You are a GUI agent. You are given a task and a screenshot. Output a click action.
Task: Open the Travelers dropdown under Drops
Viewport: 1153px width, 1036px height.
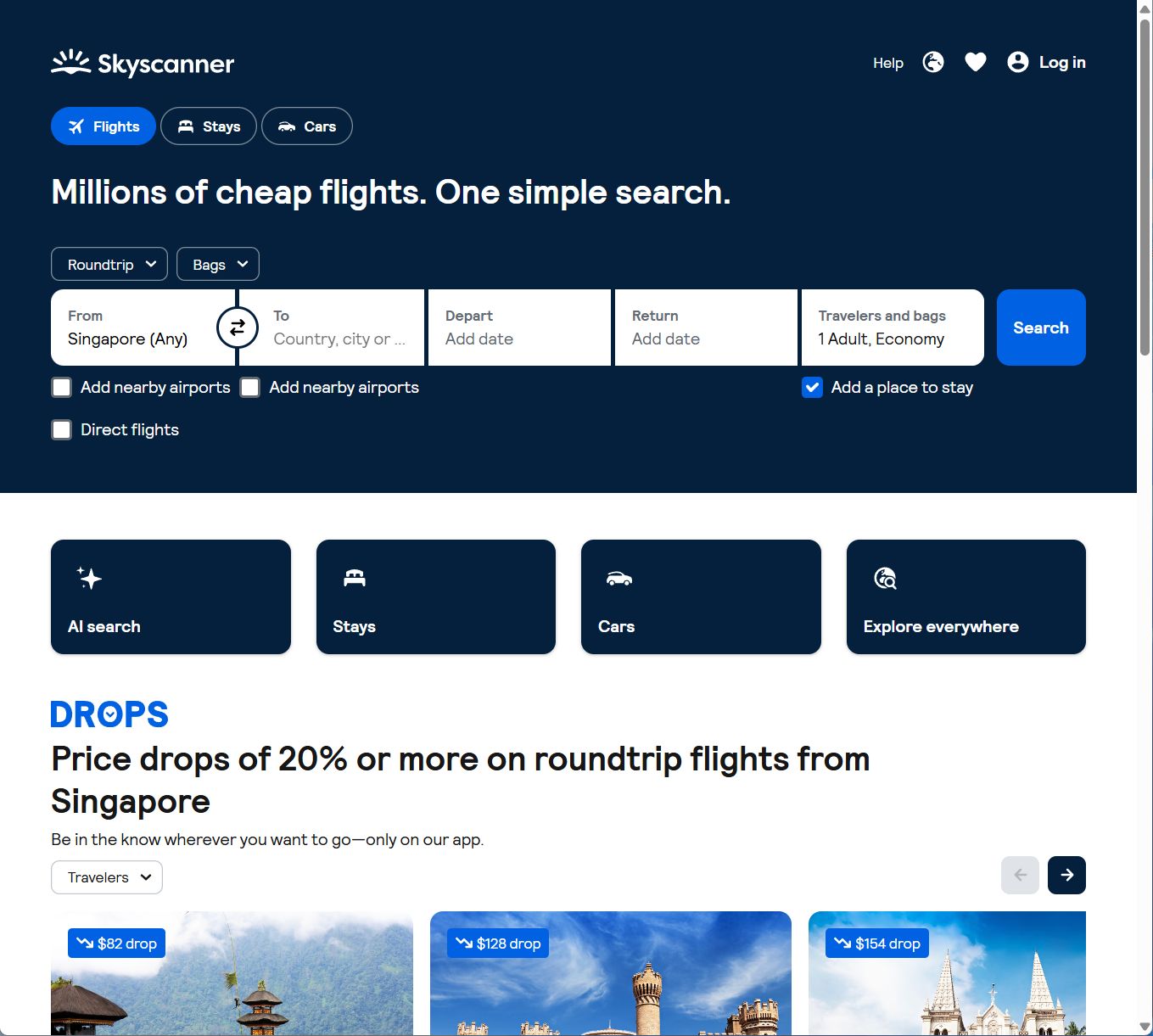point(107,877)
